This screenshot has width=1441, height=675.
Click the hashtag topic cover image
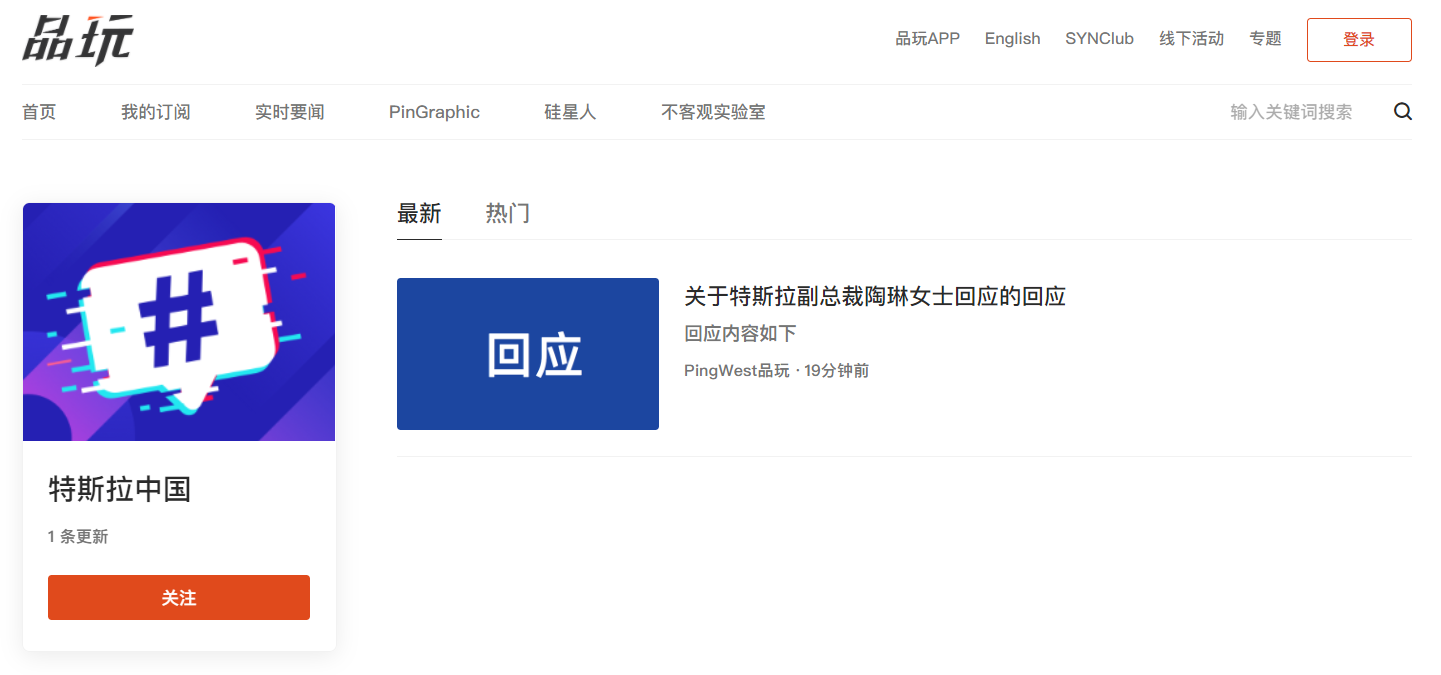179,322
